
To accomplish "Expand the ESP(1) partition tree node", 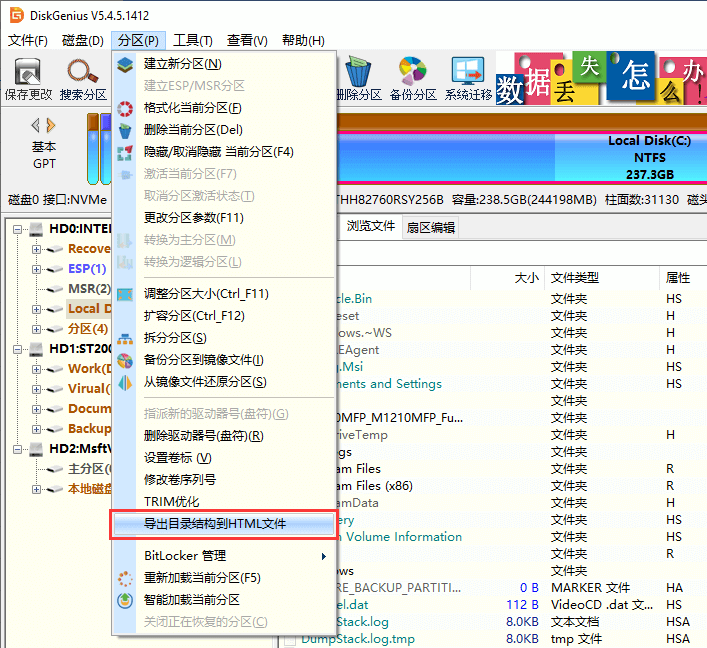I will click(36, 269).
